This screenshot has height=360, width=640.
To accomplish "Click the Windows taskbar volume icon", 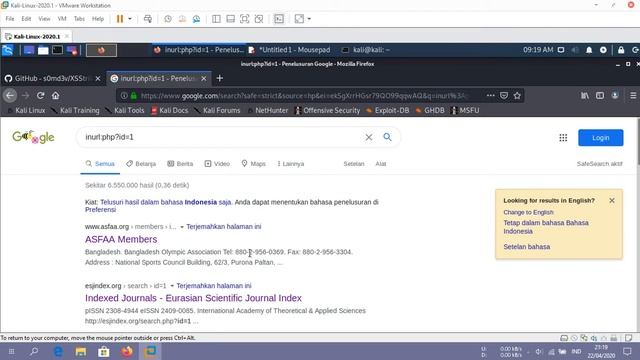I will (x=538, y=351).
